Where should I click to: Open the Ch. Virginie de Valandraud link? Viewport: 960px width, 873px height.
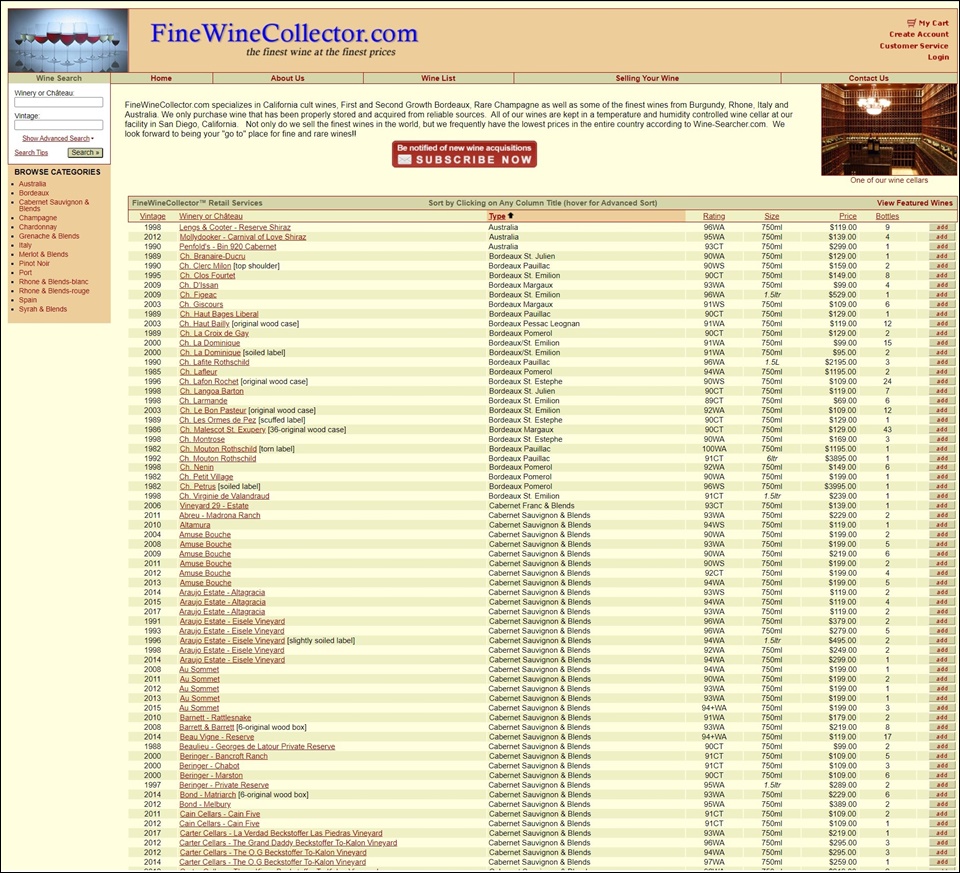click(x=224, y=496)
